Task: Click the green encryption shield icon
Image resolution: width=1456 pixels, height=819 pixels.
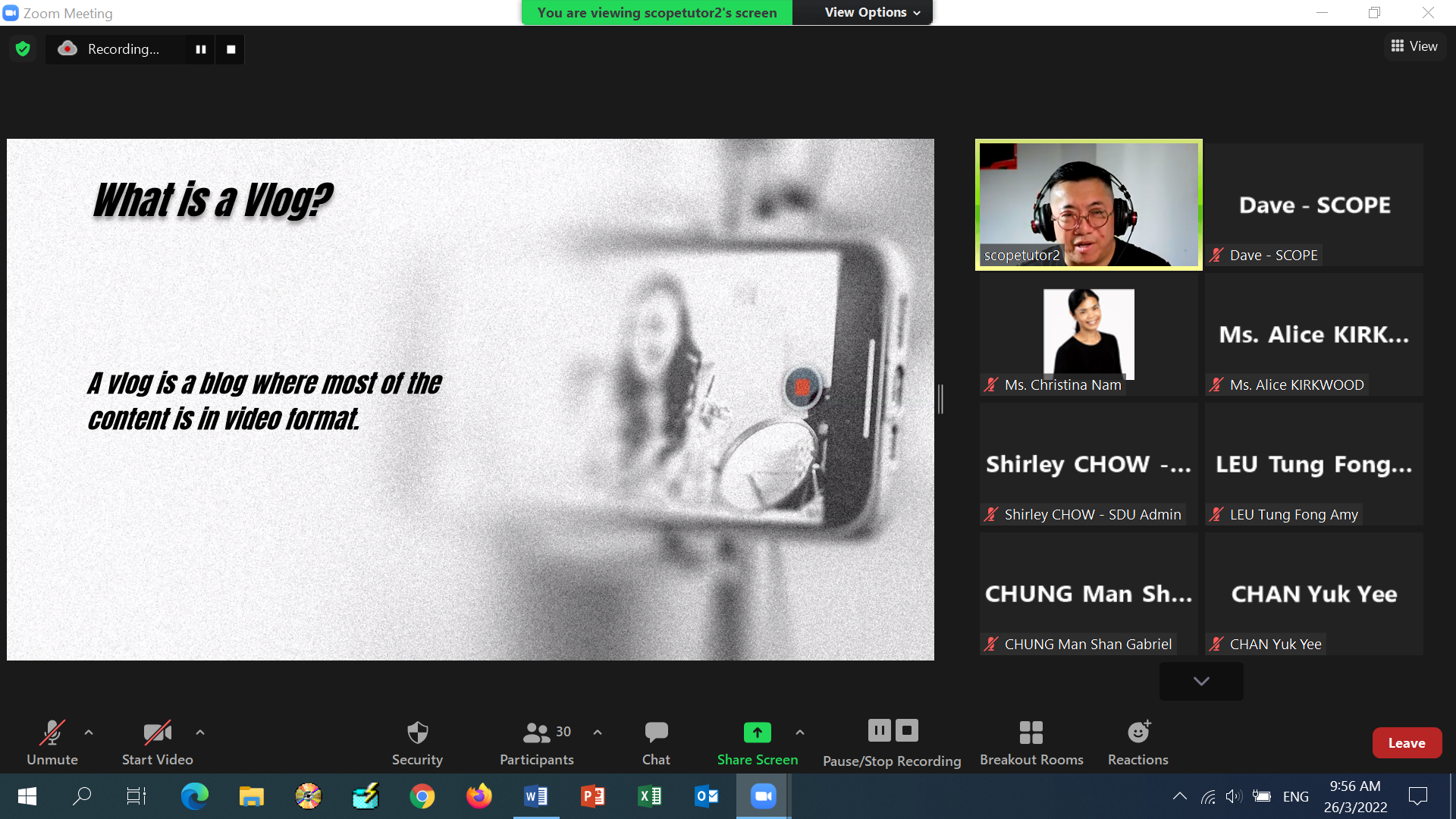Action: [x=23, y=49]
